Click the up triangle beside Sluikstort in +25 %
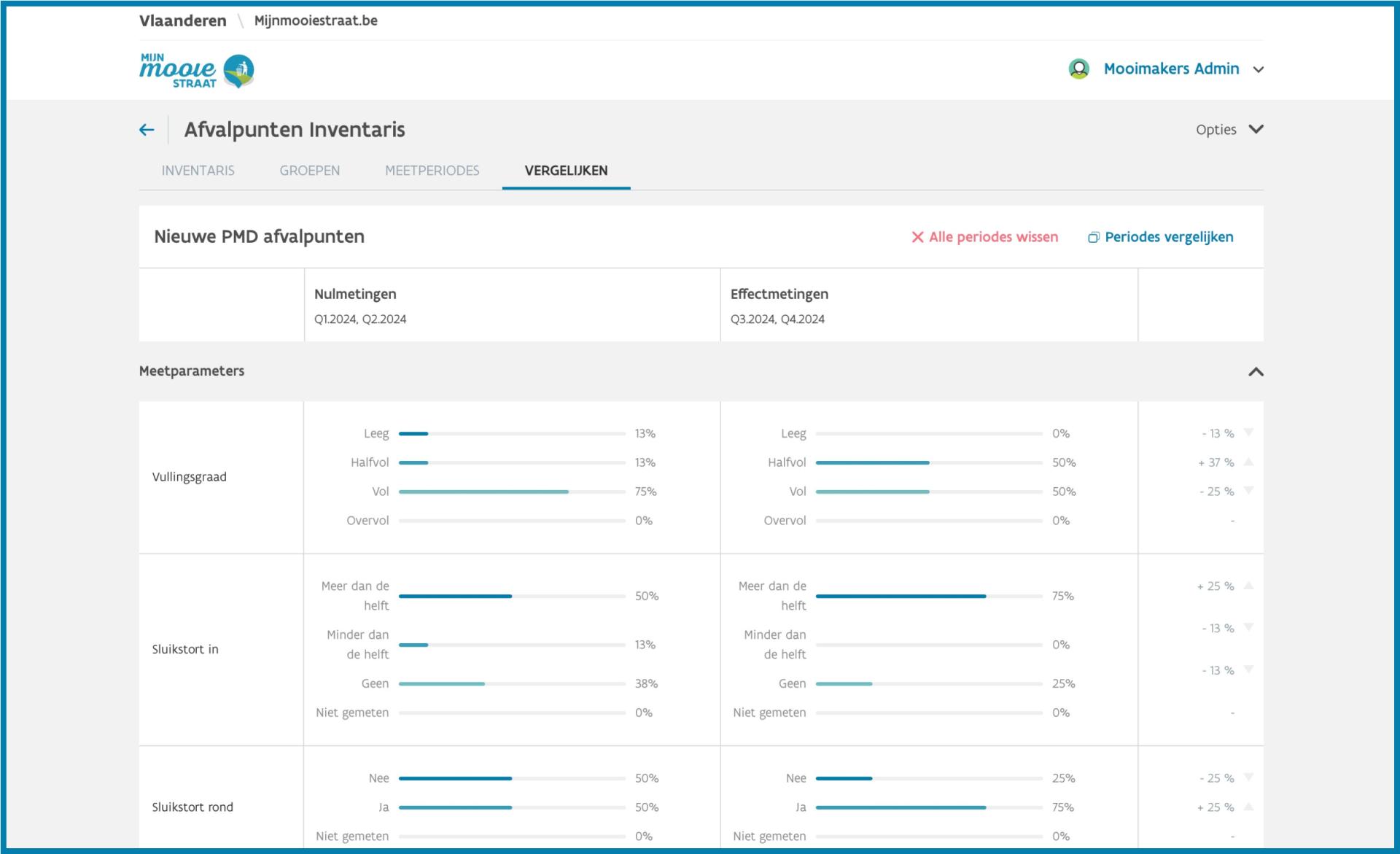Screen dimensions: 1400x854 pyautogui.click(x=1248, y=586)
